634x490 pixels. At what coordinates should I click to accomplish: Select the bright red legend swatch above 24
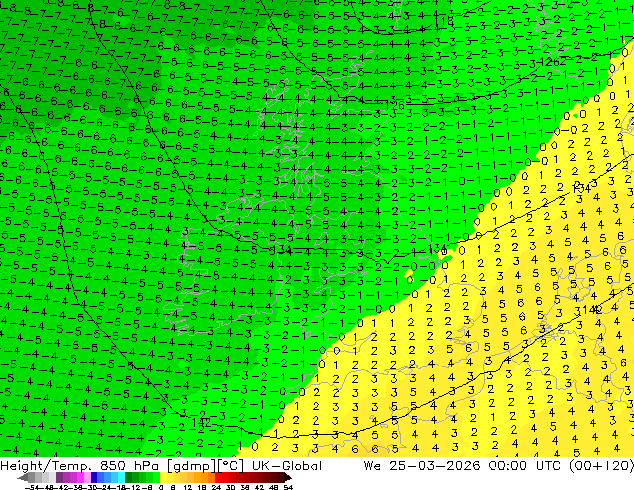point(218,478)
